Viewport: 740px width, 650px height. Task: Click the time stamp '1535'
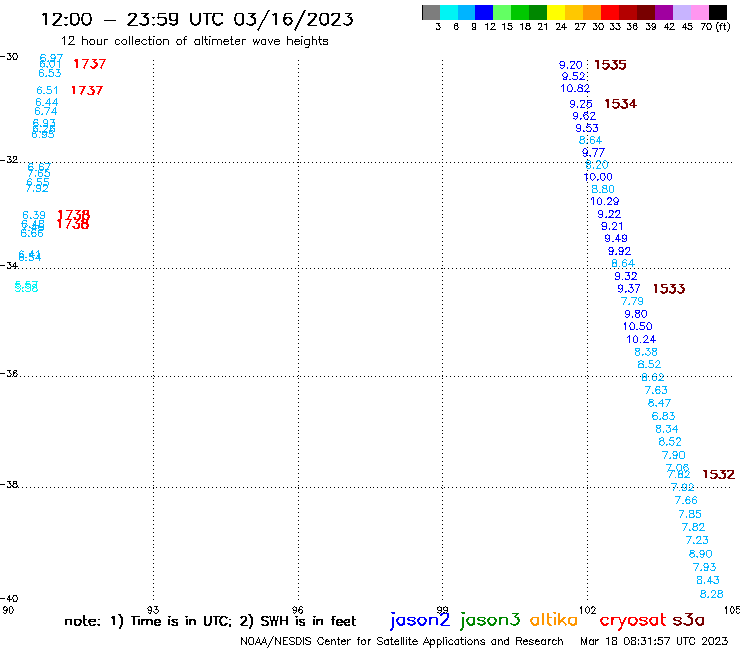click(610, 65)
